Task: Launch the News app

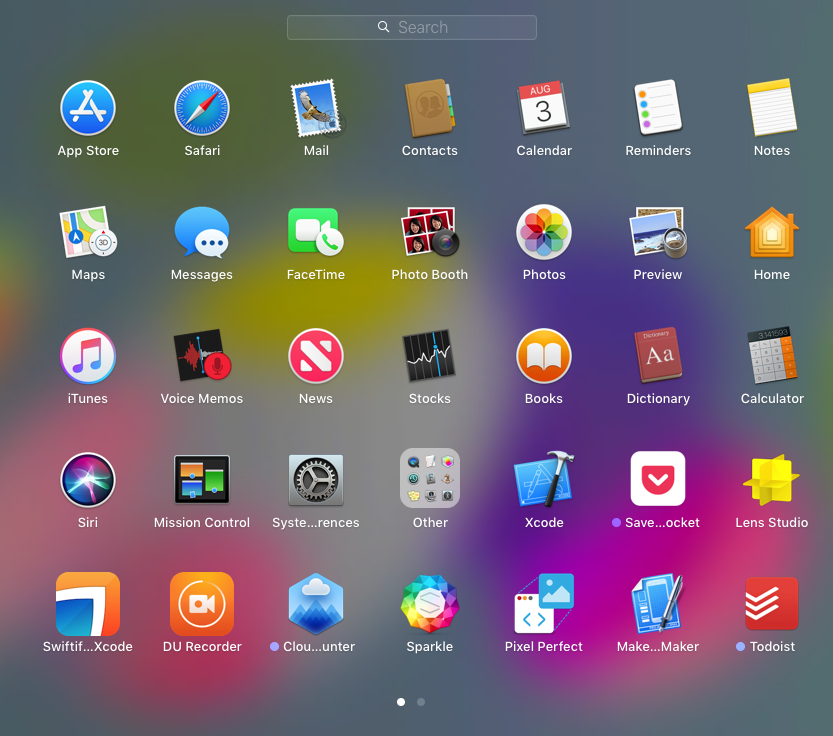Action: [x=316, y=356]
